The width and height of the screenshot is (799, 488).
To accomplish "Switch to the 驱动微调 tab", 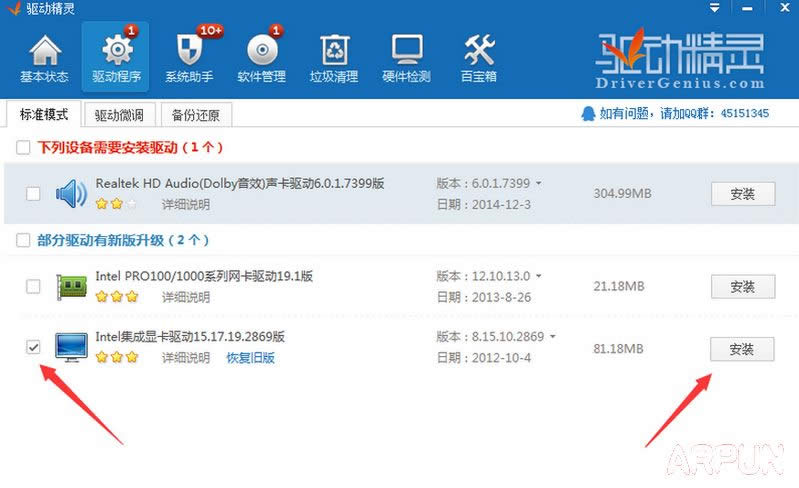I will pos(119,114).
